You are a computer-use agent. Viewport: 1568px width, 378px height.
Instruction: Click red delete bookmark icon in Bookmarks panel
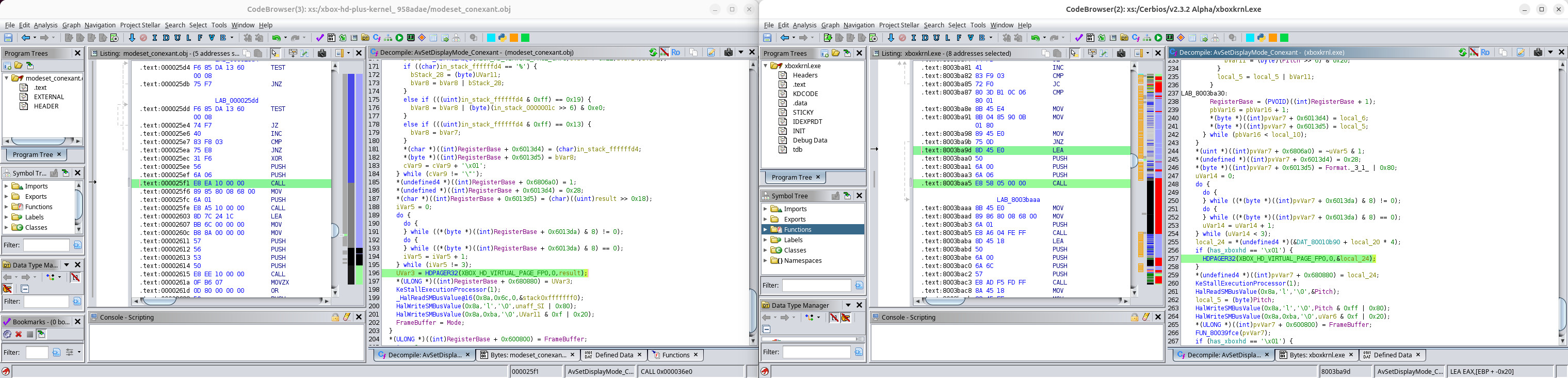(18, 334)
